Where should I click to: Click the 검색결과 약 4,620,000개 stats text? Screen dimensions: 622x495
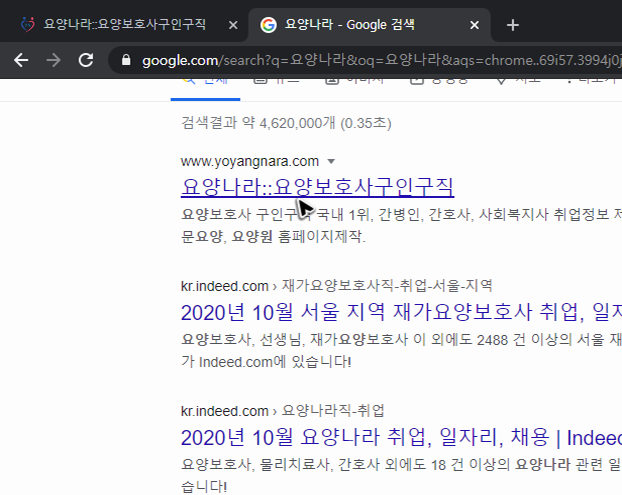[x=286, y=123]
